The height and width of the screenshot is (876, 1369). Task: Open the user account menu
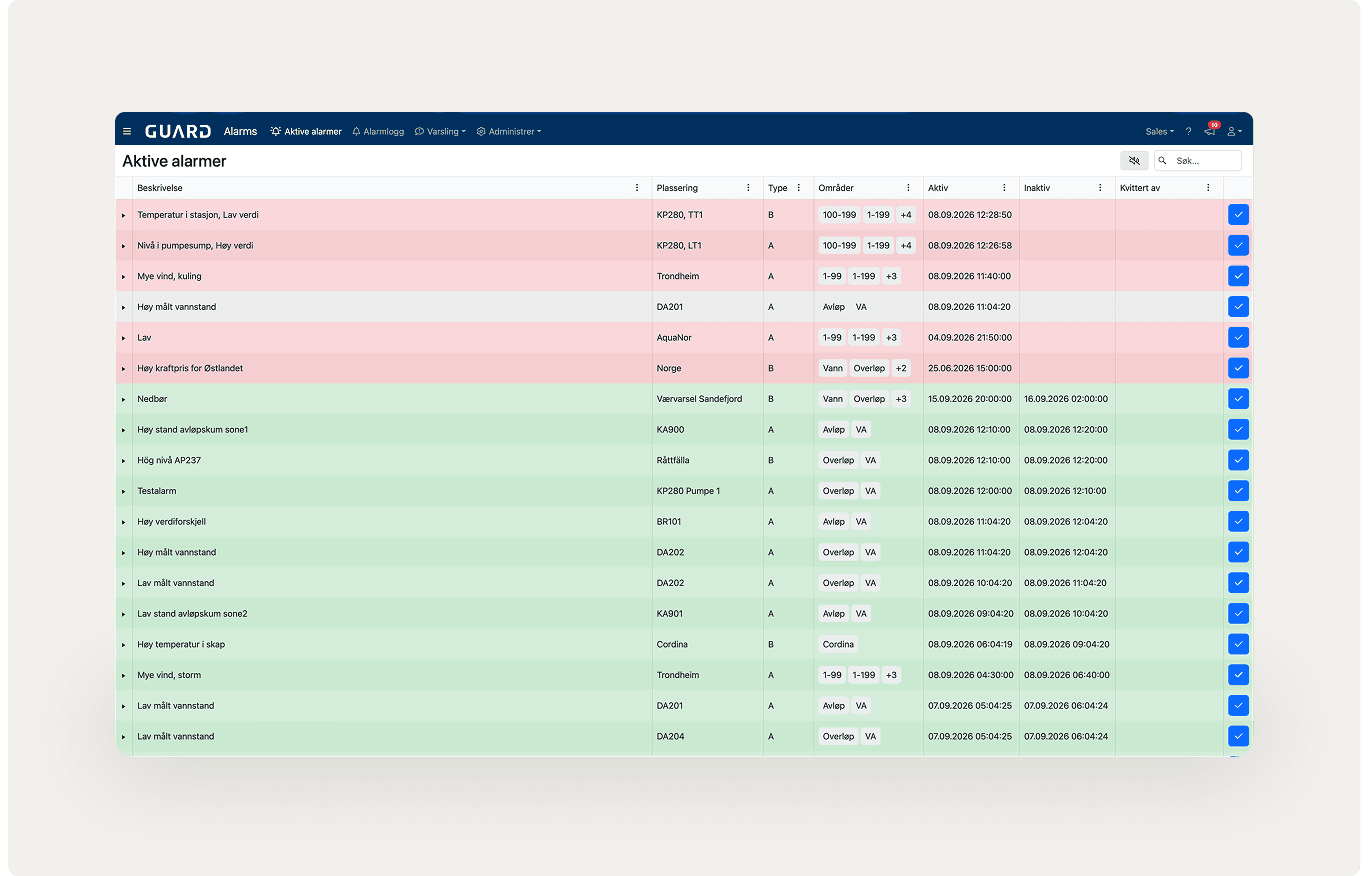coord(1235,131)
